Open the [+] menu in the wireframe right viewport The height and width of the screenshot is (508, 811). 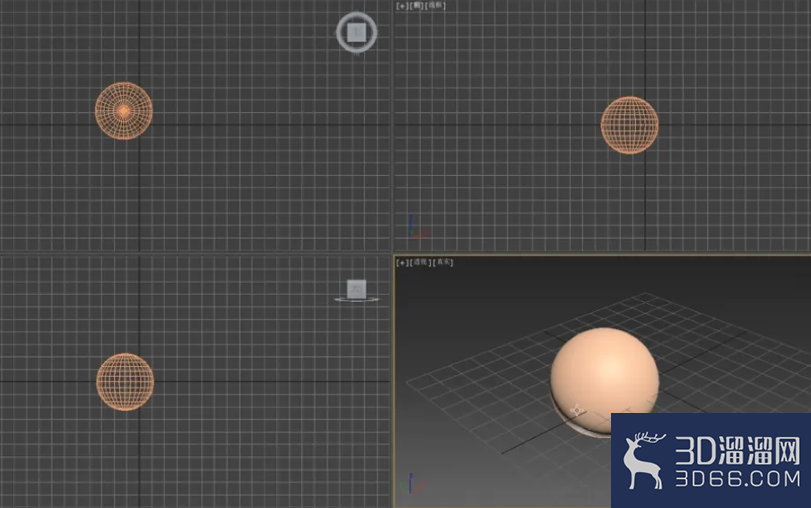pos(402,6)
